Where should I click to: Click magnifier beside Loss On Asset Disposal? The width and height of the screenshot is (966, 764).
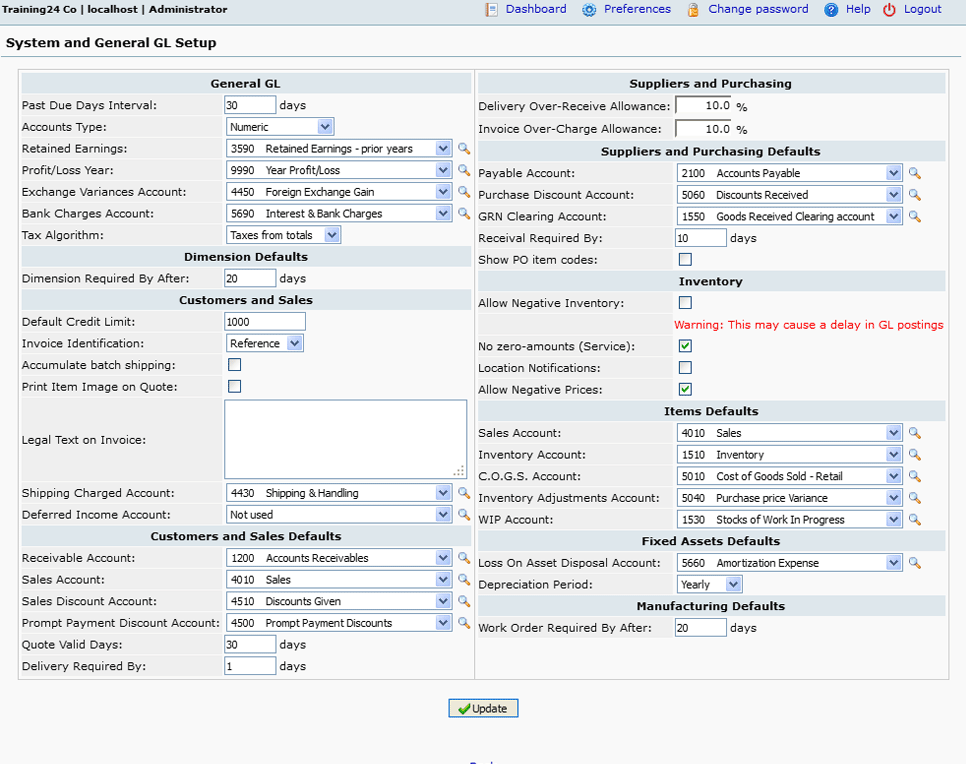click(914, 563)
